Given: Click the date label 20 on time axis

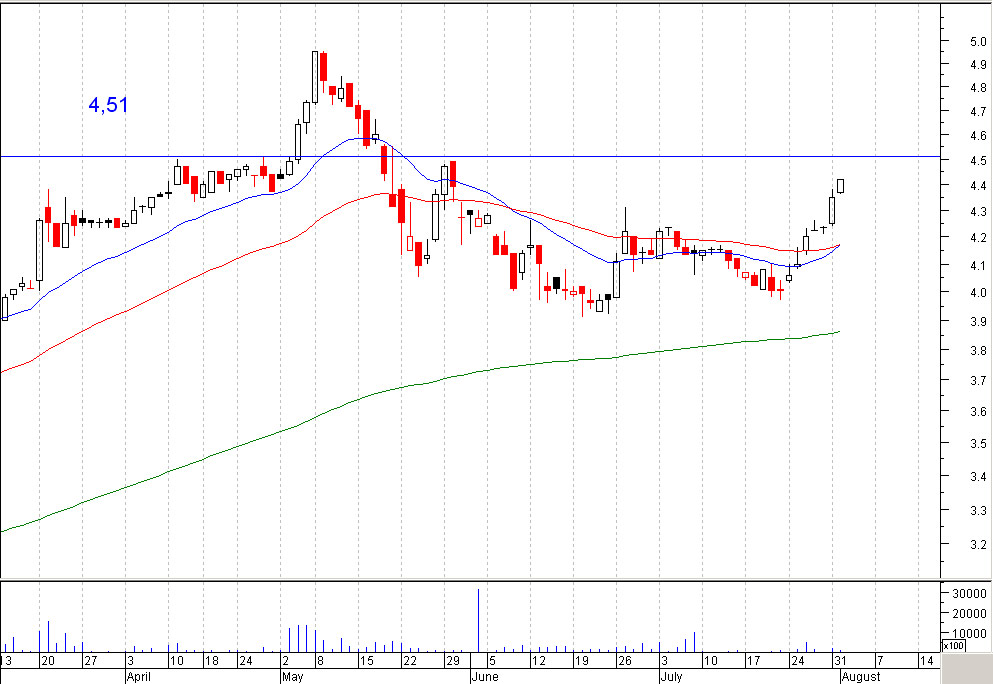Looking at the screenshot, I should tap(47, 661).
